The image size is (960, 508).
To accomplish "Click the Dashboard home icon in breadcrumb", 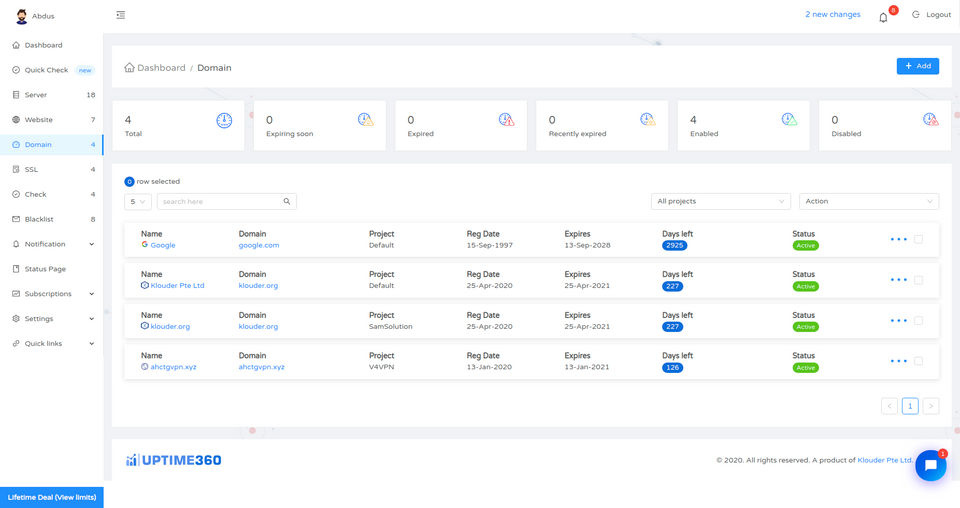I will coord(129,68).
